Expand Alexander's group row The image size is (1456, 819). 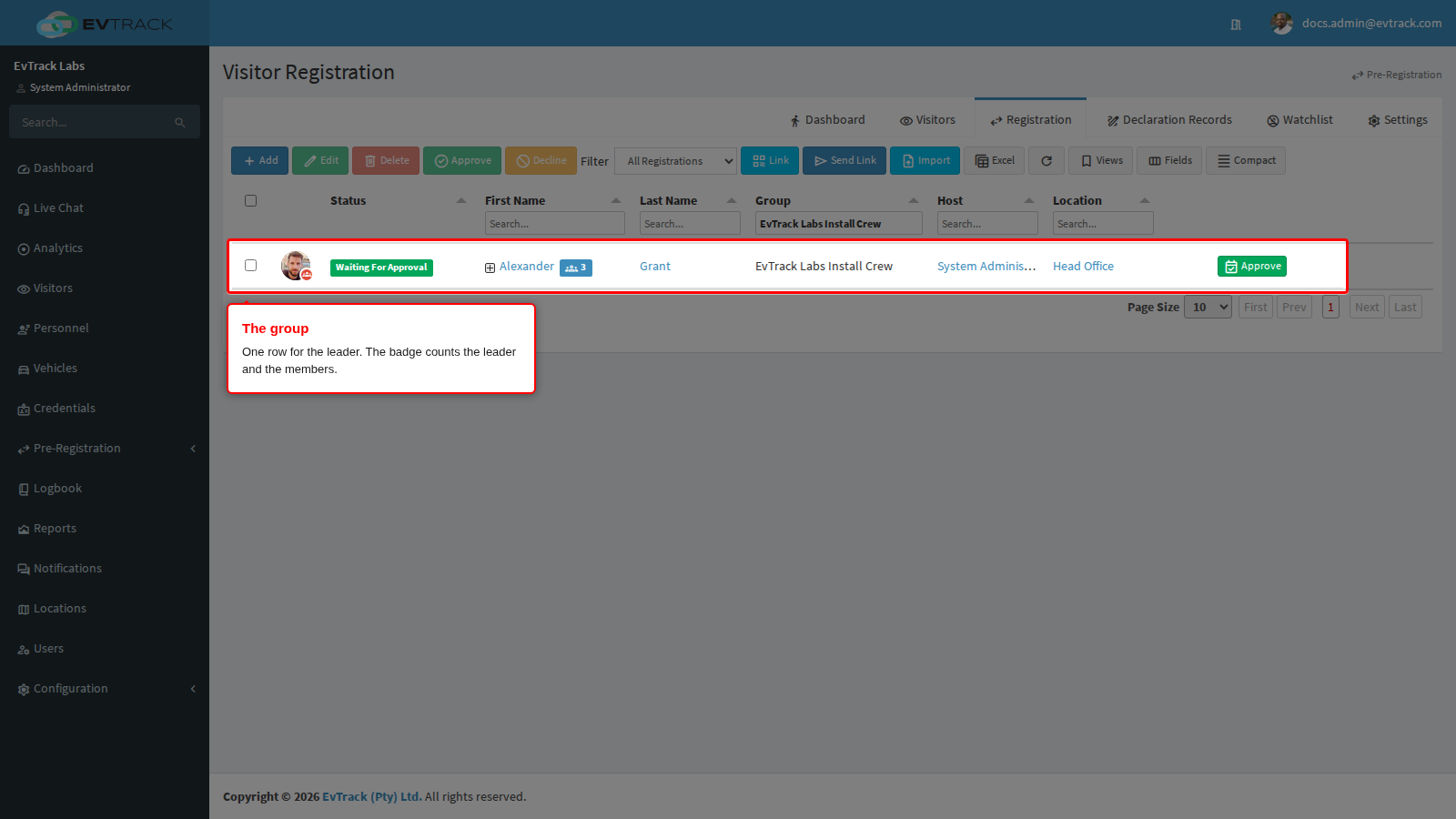coord(490,268)
